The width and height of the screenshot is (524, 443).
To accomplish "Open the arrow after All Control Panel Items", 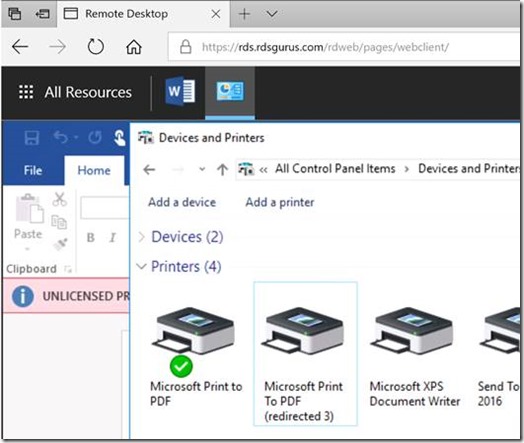I will 407,169.
